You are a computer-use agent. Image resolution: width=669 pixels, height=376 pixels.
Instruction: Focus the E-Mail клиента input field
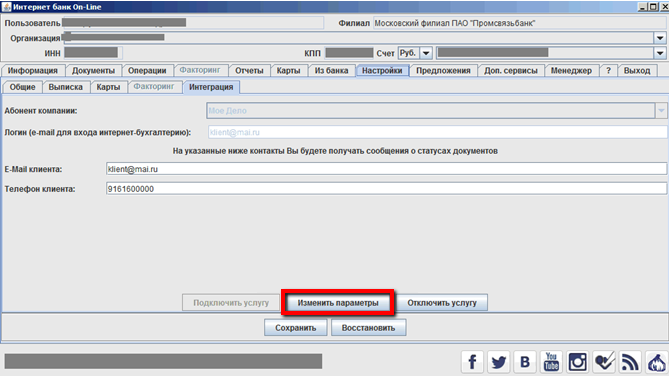point(386,169)
